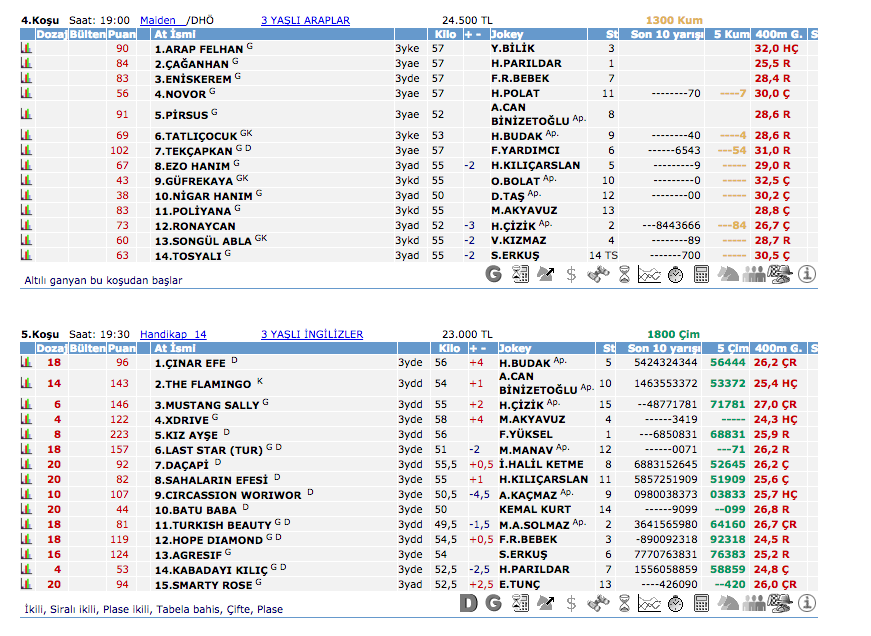Click the G icon below race 4
This screenshot has height=636, width=871.
click(493, 273)
